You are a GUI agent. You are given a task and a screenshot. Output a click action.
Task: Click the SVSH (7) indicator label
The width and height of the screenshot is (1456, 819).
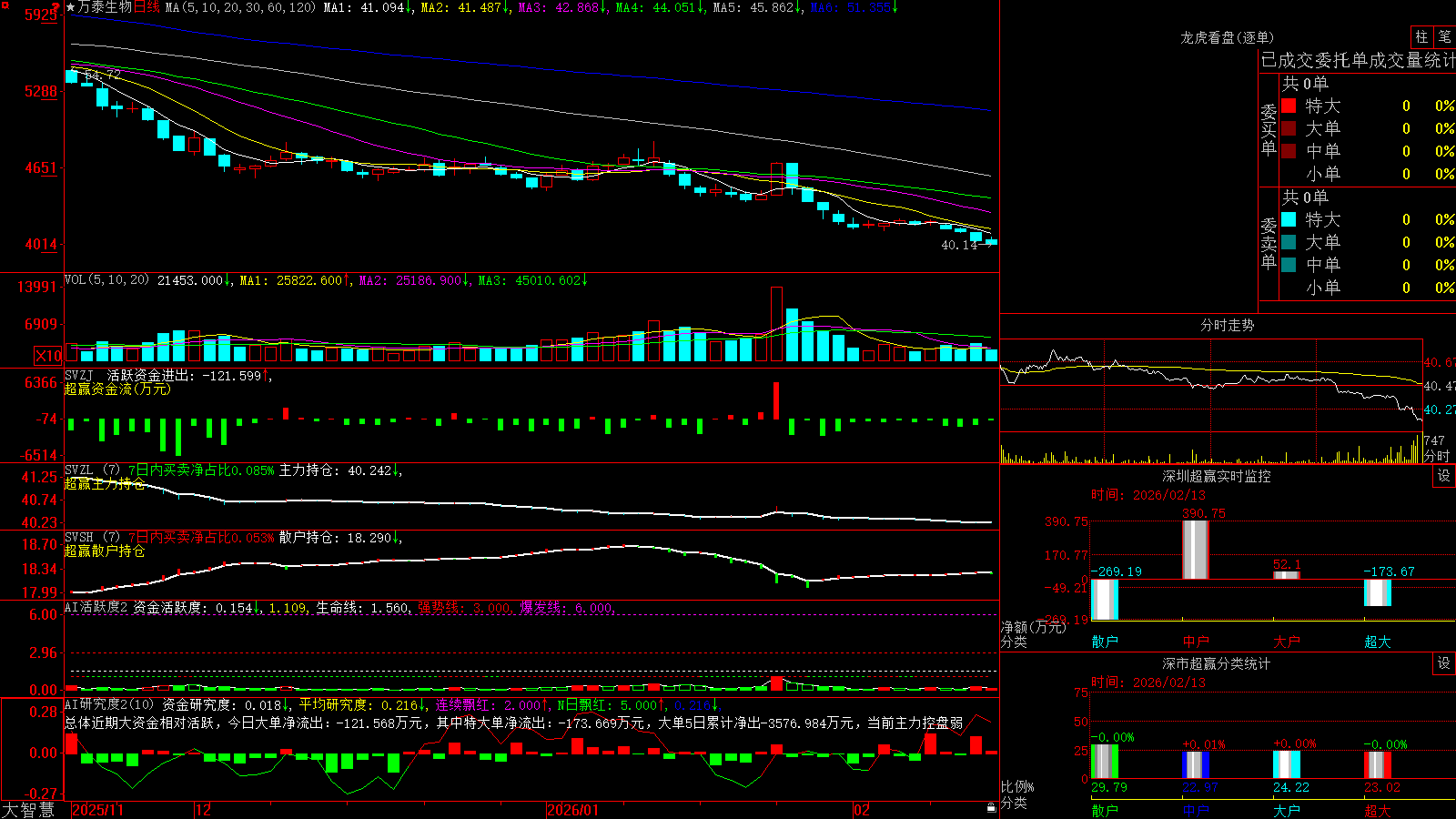click(92, 538)
